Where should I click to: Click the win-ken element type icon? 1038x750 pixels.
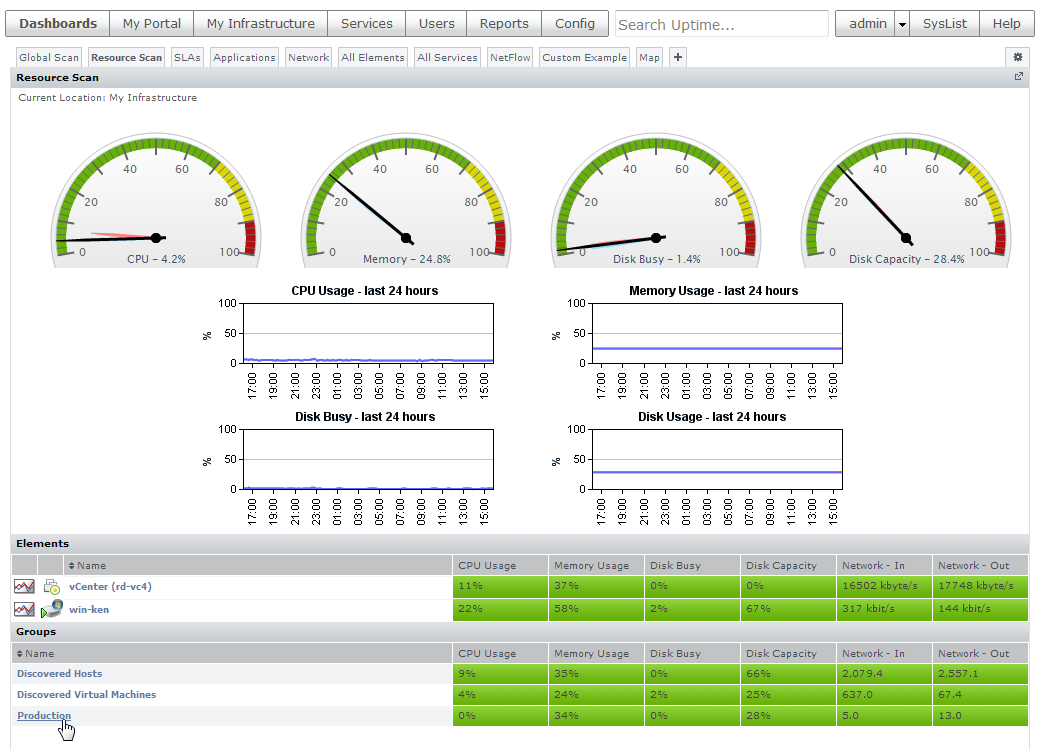pyautogui.click(x=52, y=609)
